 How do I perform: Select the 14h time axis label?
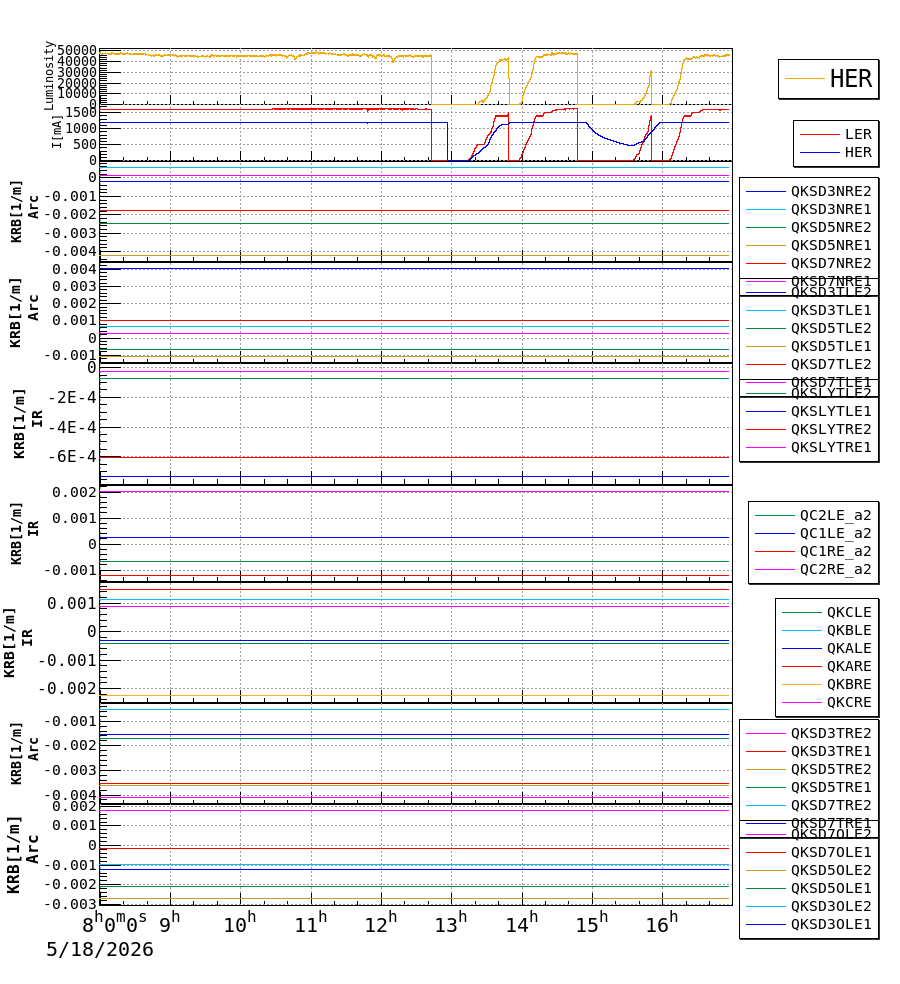(522, 924)
